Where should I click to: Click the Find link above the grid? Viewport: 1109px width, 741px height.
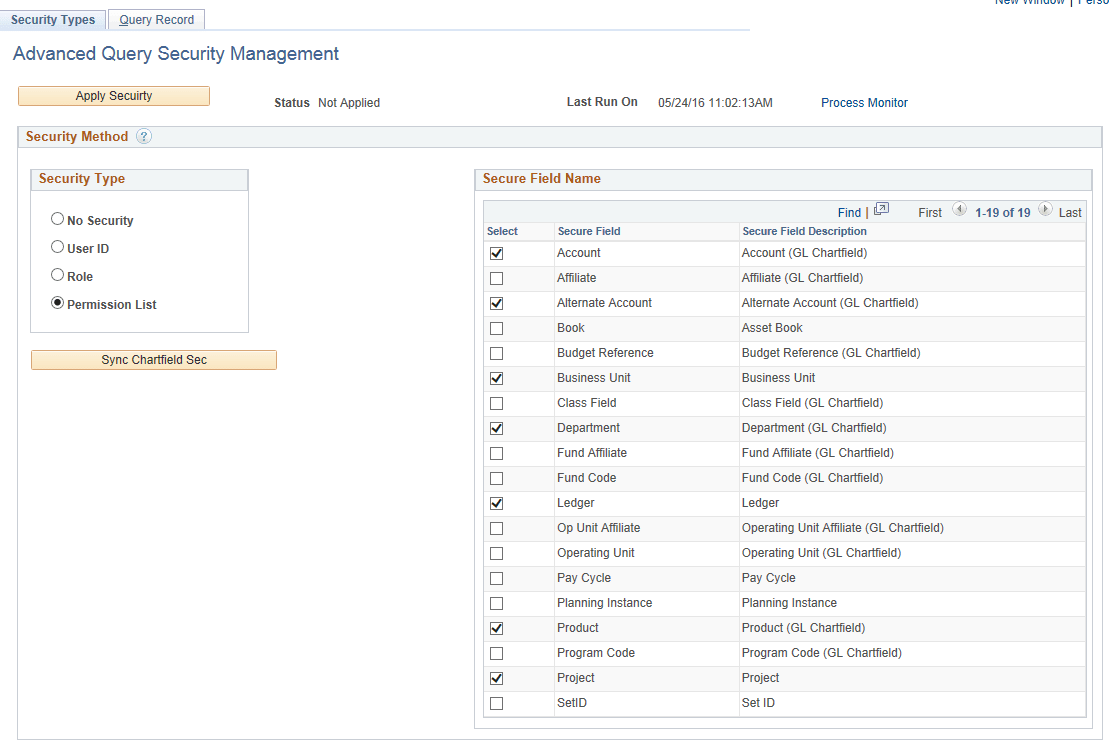tap(849, 212)
